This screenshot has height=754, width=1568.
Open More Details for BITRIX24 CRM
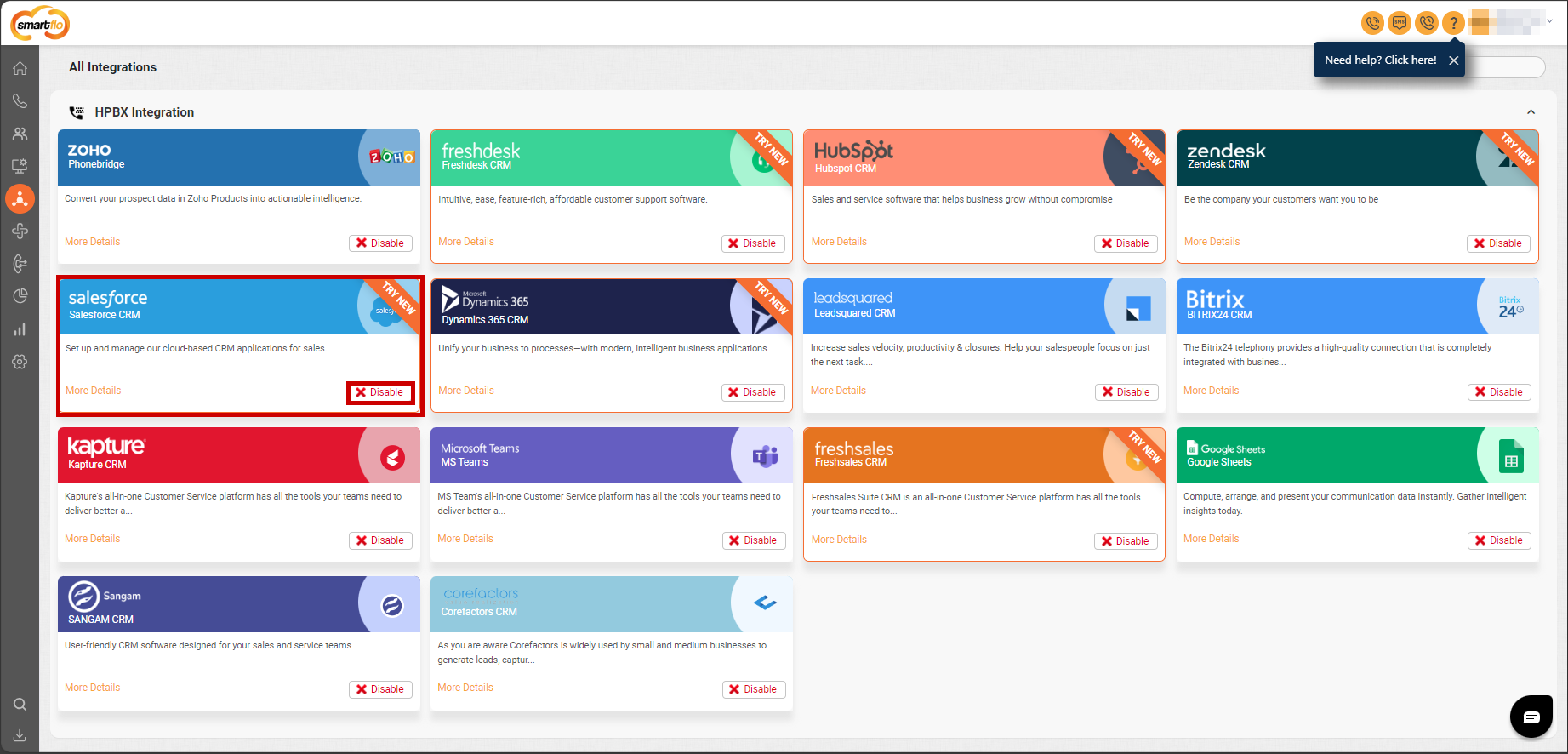pyautogui.click(x=1212, y=391)
